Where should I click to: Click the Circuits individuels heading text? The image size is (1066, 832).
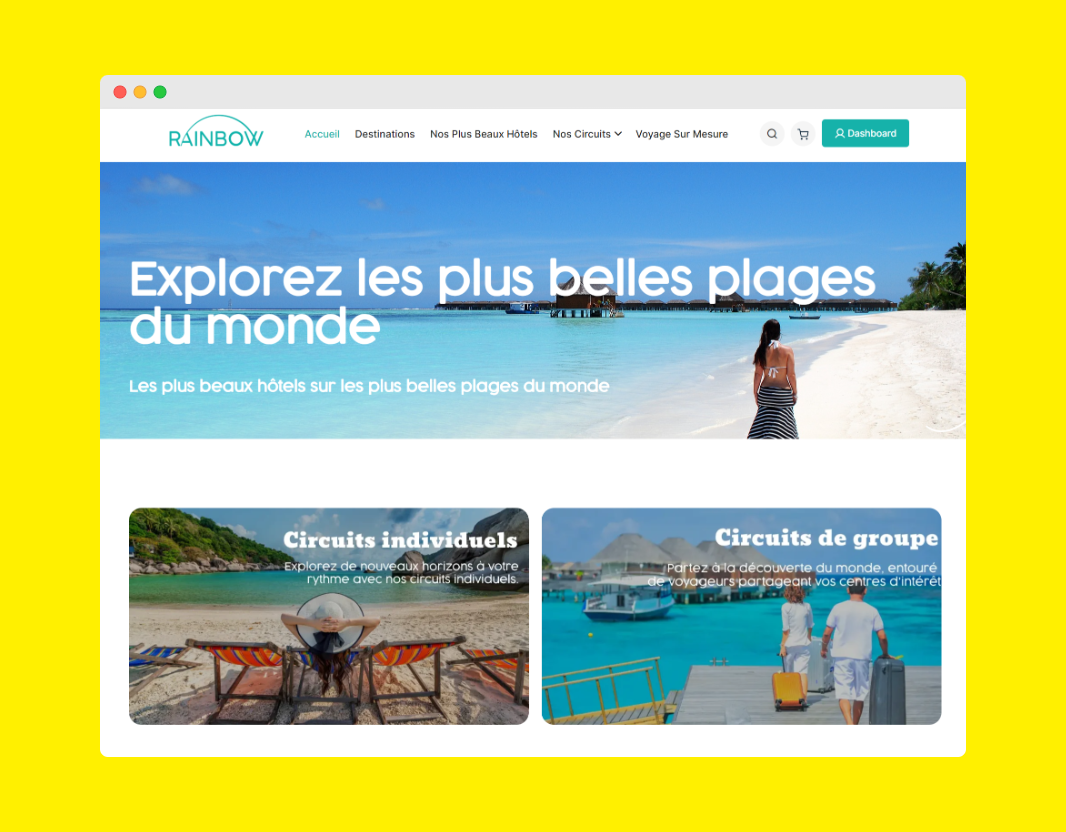[x=400, y=540]
